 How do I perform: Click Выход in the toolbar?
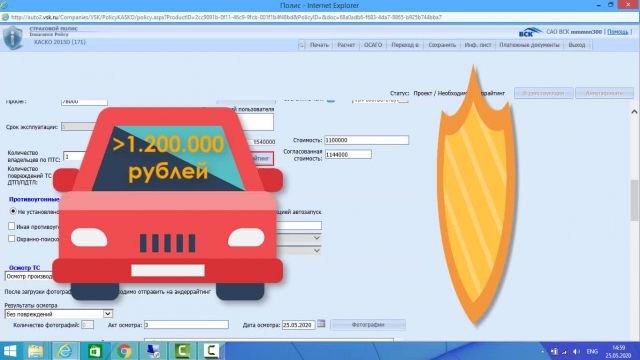click(577, 45)
